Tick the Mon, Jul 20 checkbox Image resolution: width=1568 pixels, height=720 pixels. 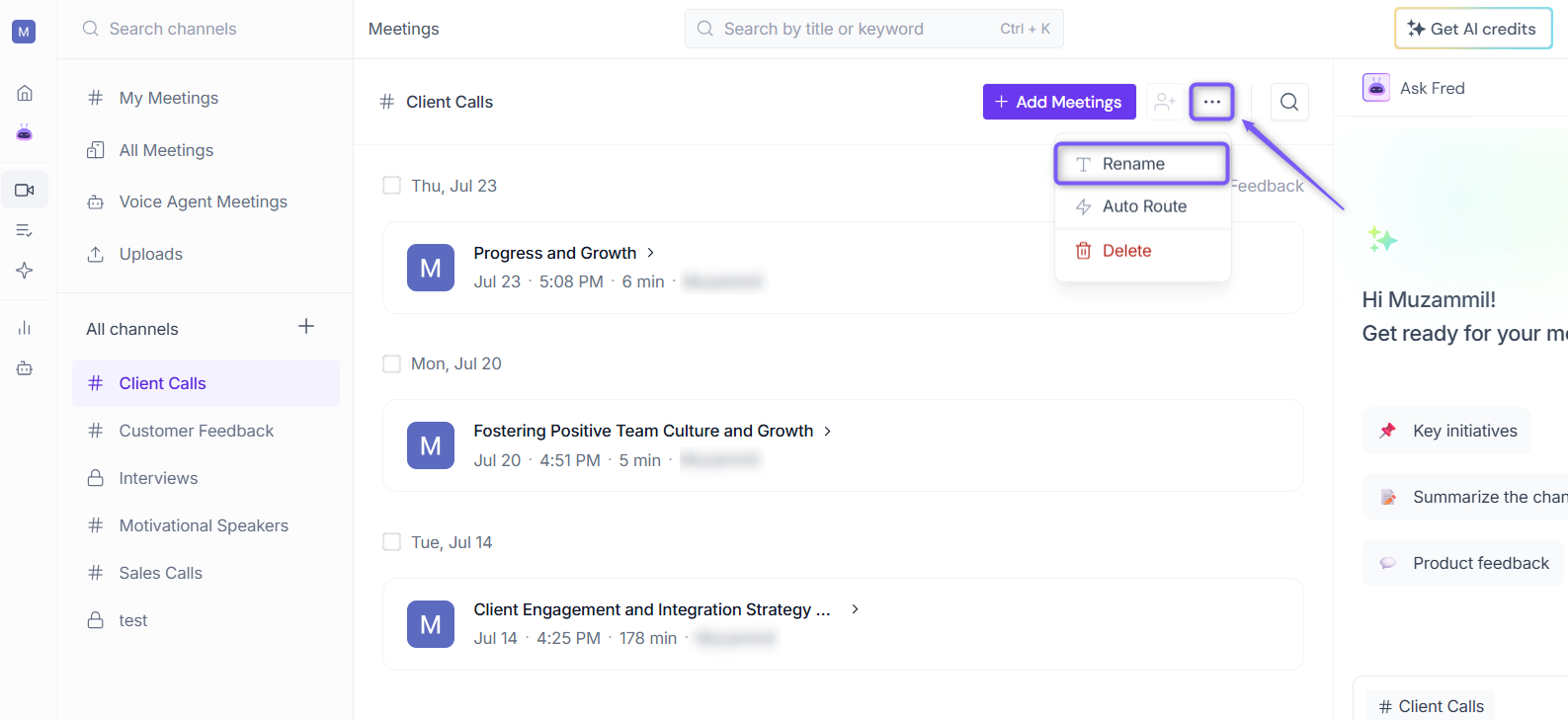(391, 363)
